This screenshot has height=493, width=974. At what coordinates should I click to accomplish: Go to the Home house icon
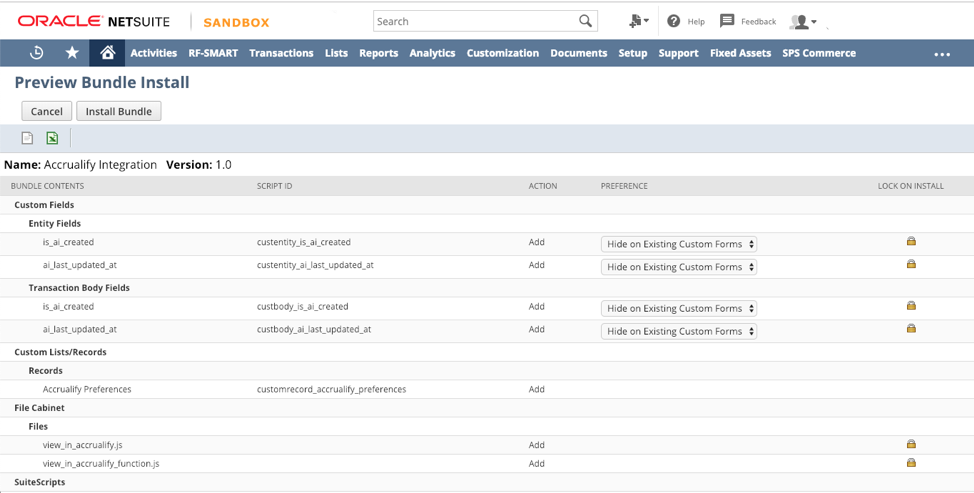point(107,53)
